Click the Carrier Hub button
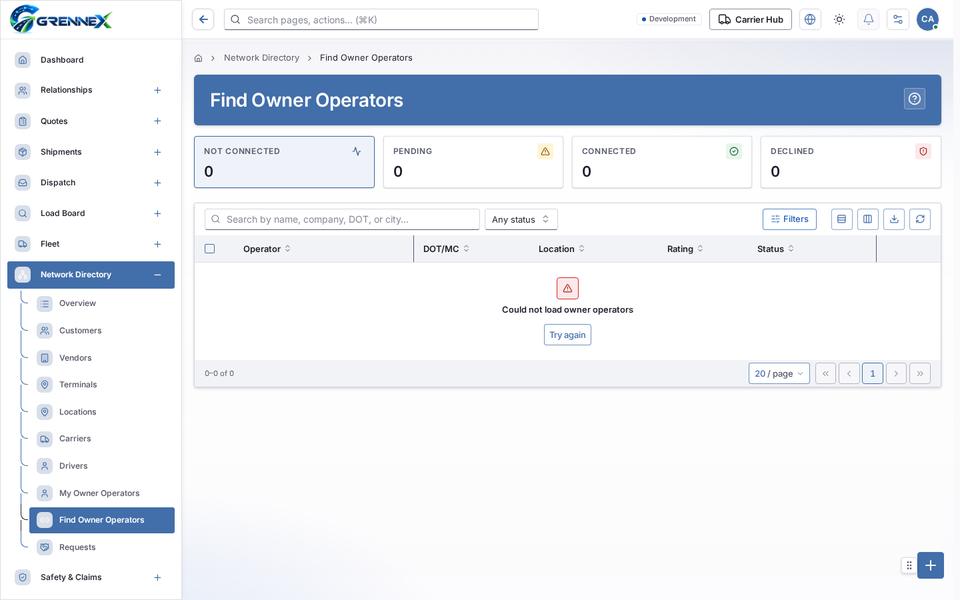Image resolution: width=960 pixels, height=600 pixels. (750, 20)
